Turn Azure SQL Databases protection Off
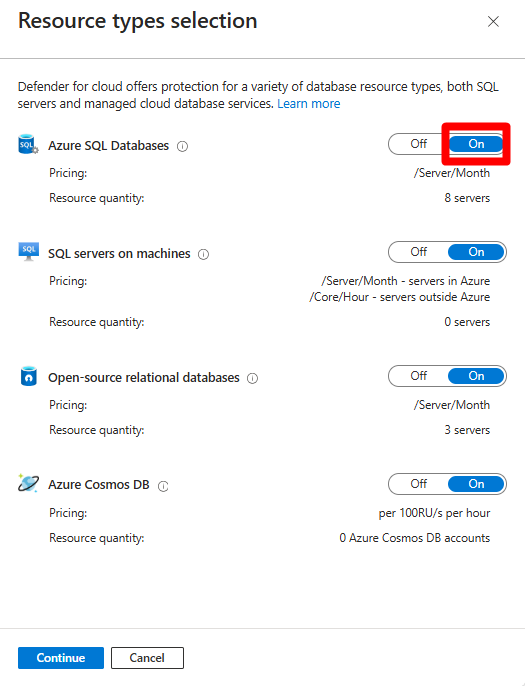 pos(418,144)
